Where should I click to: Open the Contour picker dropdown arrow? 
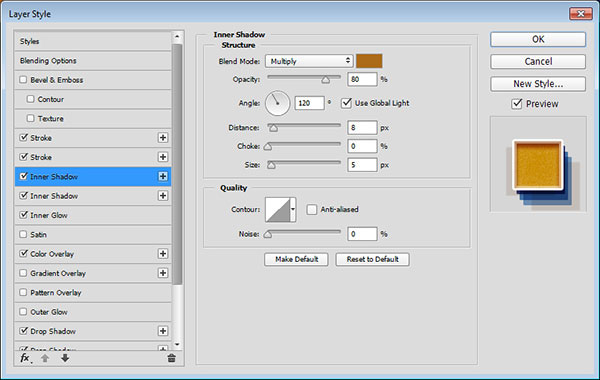[x=293, y=209]
